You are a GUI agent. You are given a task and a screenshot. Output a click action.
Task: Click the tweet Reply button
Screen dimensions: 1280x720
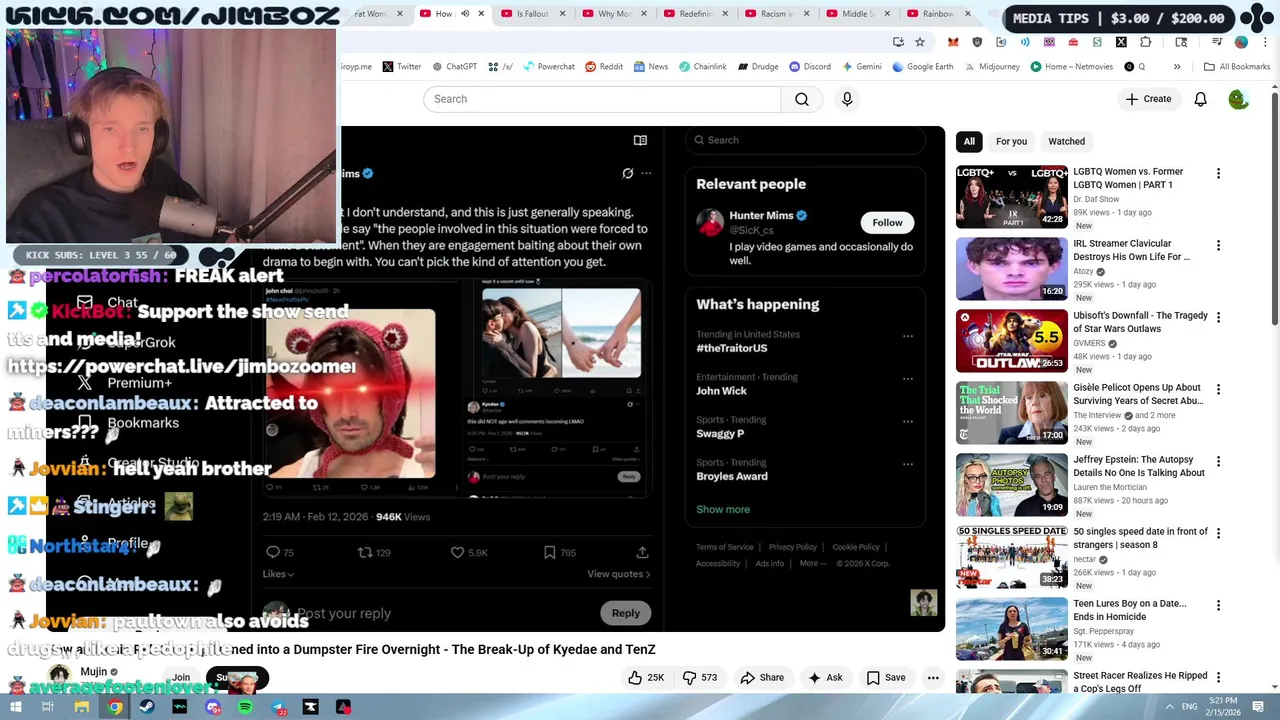pos(626,613)
